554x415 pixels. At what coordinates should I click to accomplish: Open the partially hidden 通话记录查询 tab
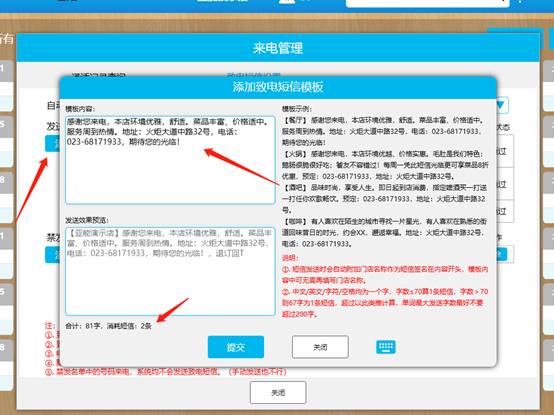[99, 75]
